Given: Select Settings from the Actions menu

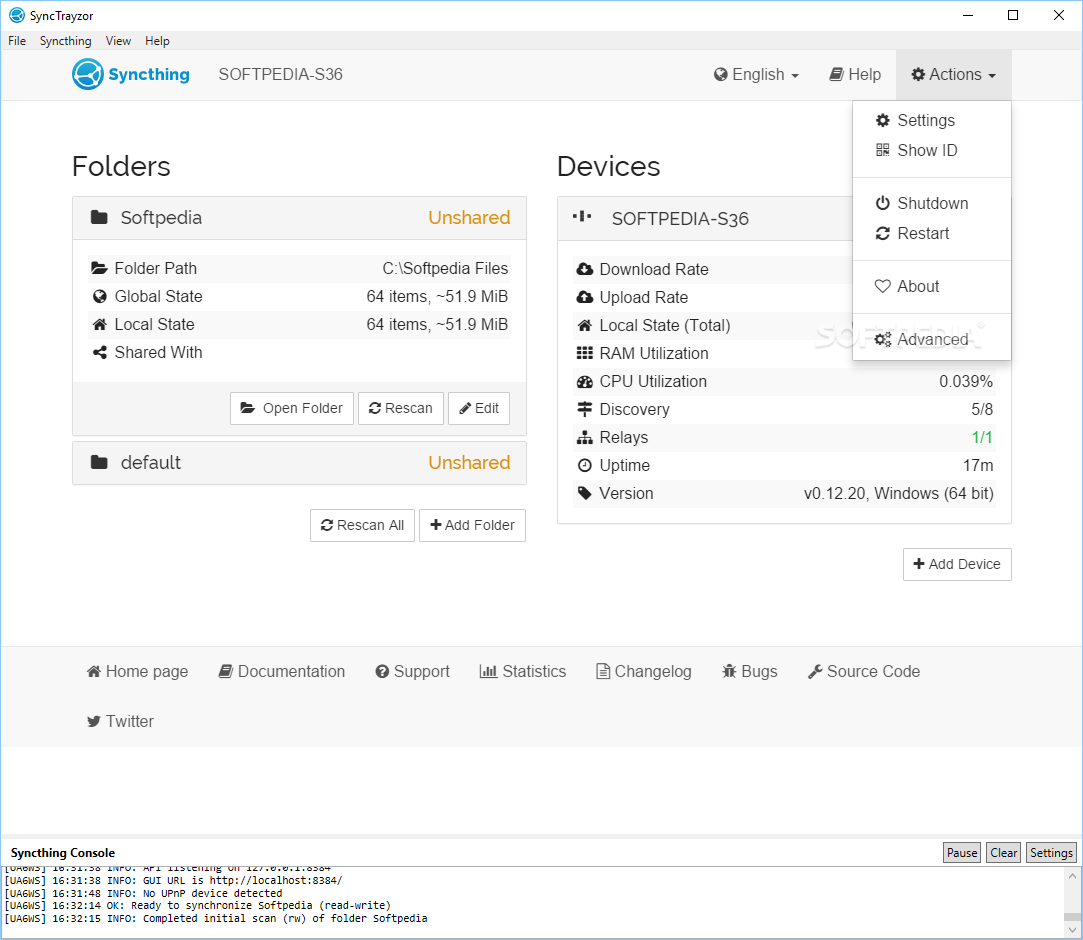Looking at the screenshot, I should 932,120.
